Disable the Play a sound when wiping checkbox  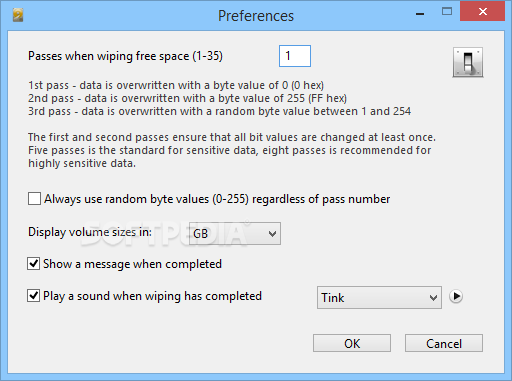(33, 295)
